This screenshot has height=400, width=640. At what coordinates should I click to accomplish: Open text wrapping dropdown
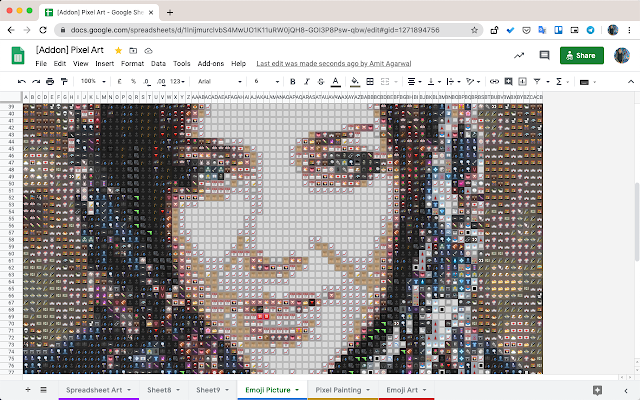(x=453, y=82)
